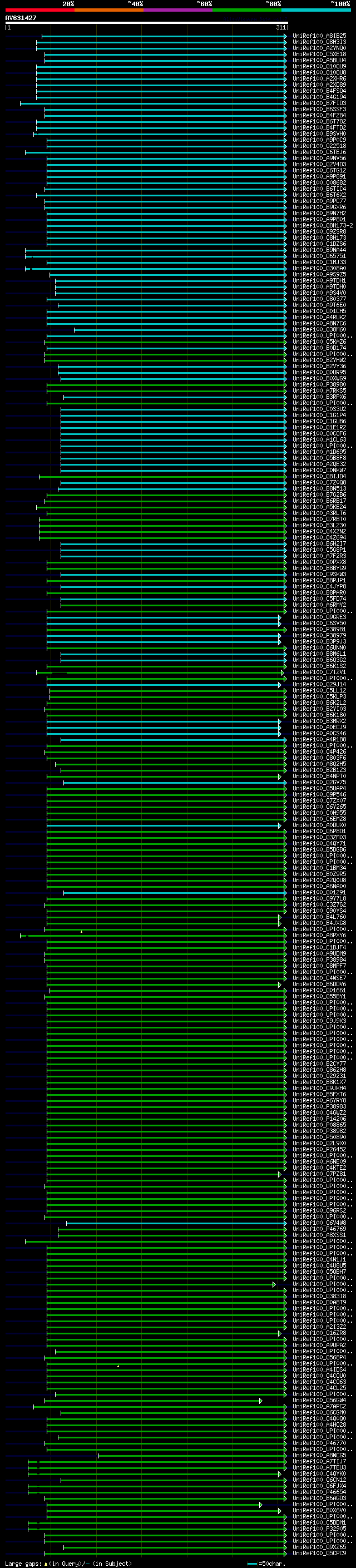Image resolution: width=356 pixels, height=1568 pixels.
Task: Select label UniRef100_A9S9Z5
Action: click(x=319, y=275)
